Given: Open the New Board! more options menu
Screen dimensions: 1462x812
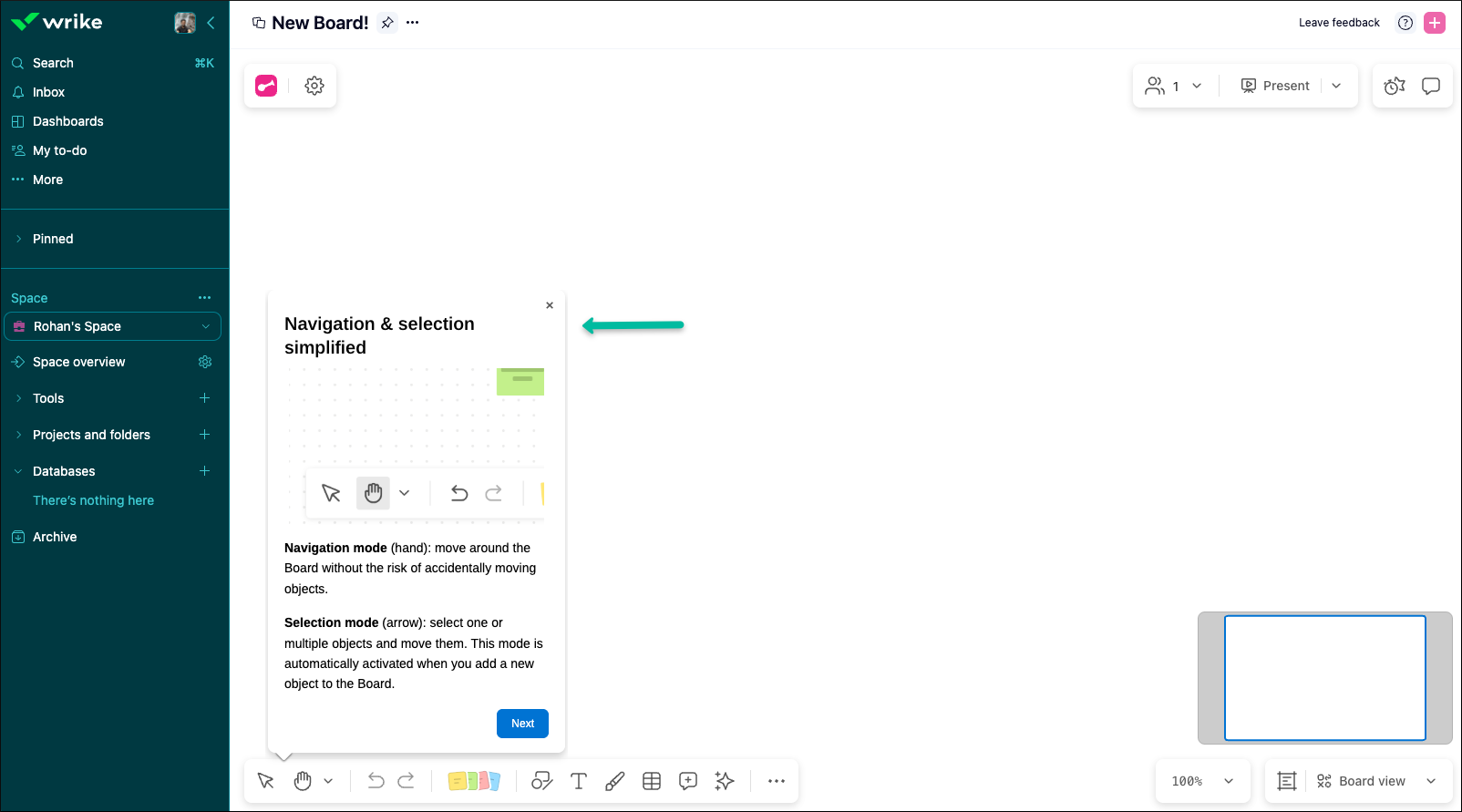Looking at the screenshot, I should (413, 23).
